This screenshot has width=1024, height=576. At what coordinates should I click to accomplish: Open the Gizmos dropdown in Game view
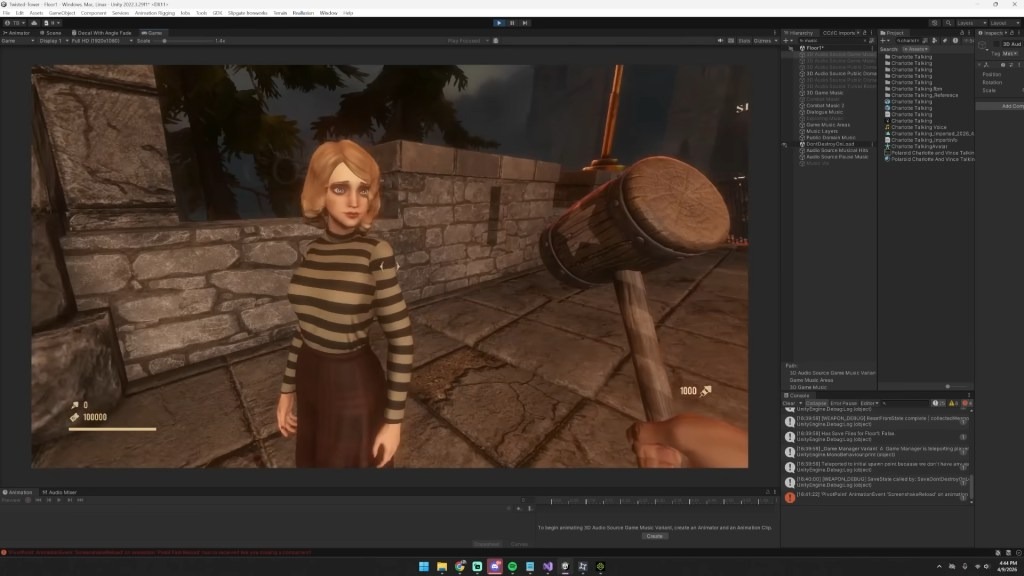[x=765, y=40]
